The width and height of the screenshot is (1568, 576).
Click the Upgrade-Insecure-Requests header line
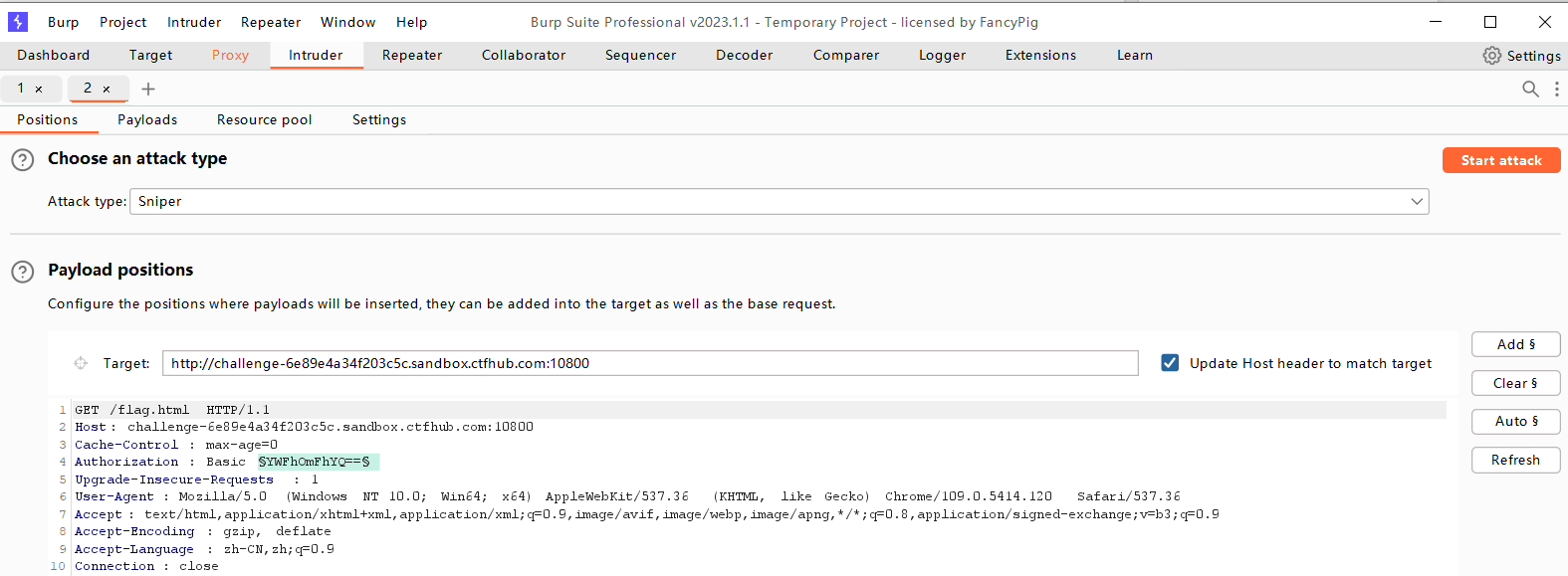pyautogui.click(x=196, y=480)
